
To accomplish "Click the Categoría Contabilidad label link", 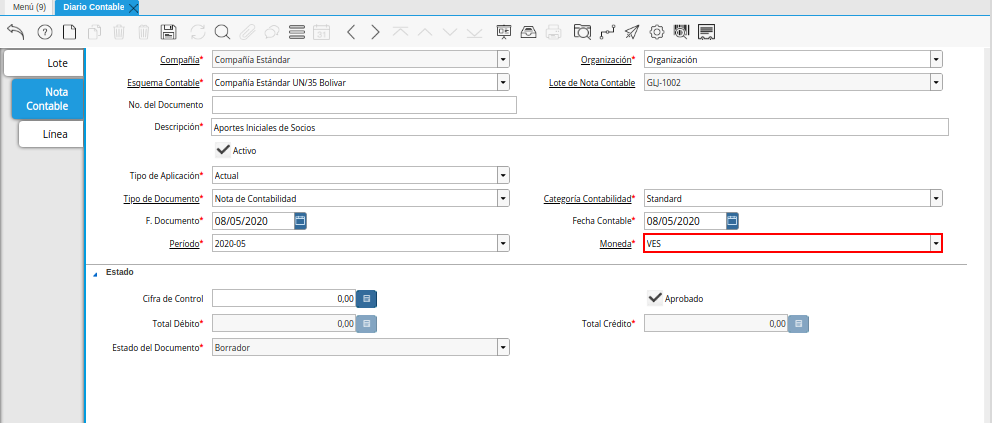I will click(x=588, y=199).
